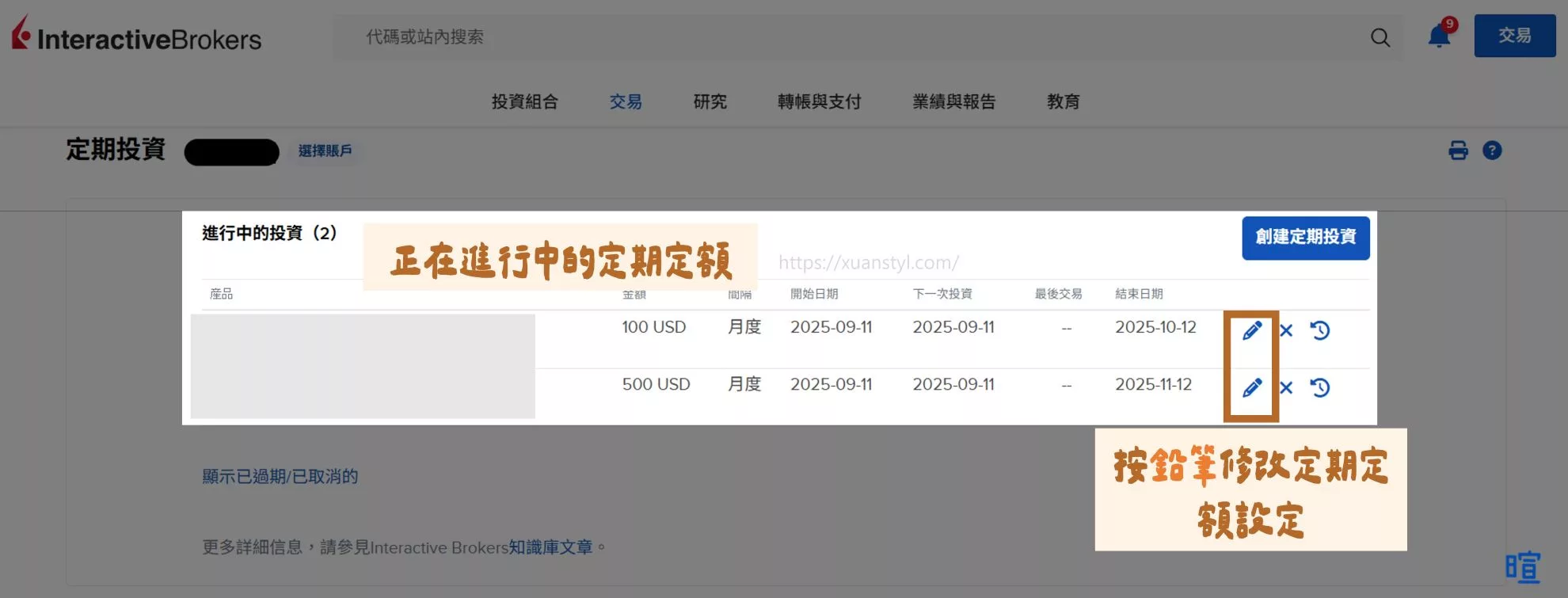Open the 投資組合 menu

(x=525, y=101)
